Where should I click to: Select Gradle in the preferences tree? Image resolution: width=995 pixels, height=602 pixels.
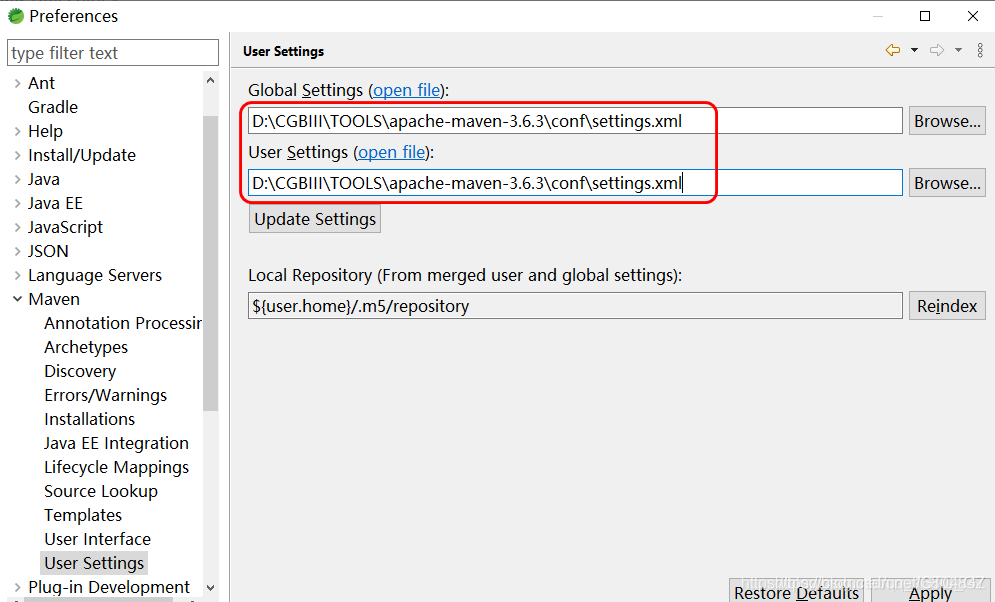(x=53, y=107)
